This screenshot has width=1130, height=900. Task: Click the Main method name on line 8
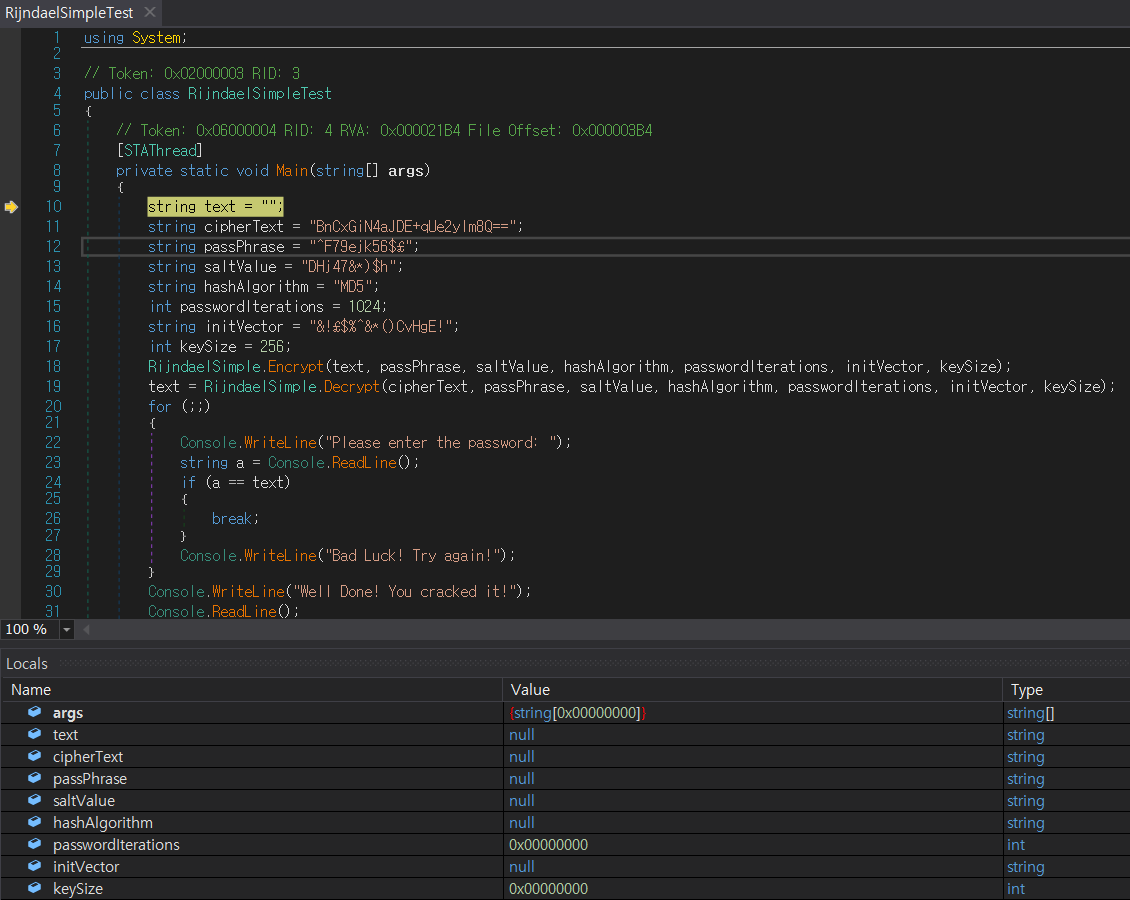(x=292, y=171)
